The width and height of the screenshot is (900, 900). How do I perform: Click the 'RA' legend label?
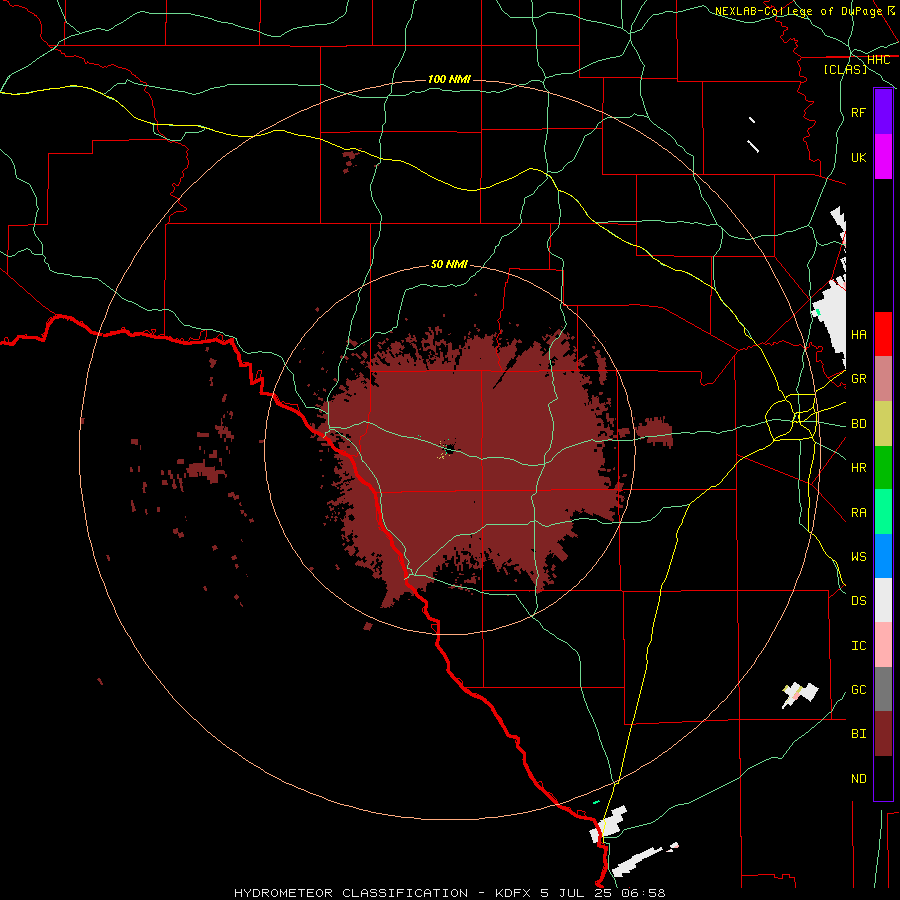click(859, 513)
